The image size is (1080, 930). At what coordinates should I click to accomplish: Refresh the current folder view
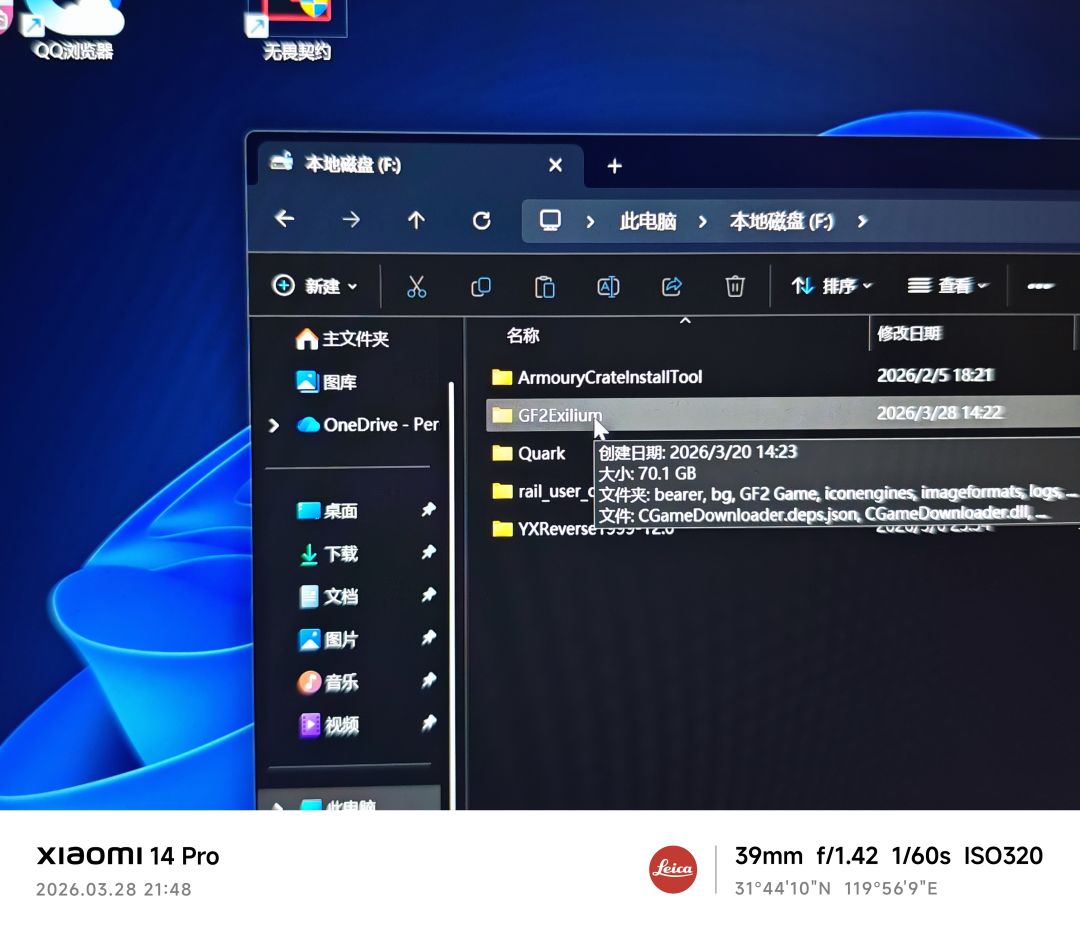pyautogui.click(x=481, y=220)
